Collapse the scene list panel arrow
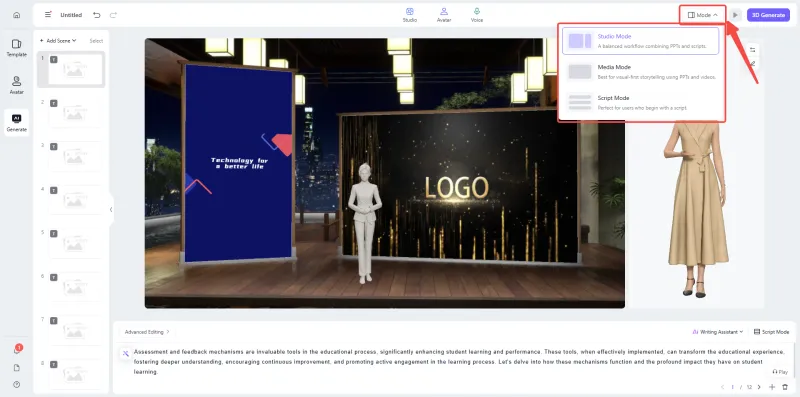800x397 pixels. coord(111,209)
